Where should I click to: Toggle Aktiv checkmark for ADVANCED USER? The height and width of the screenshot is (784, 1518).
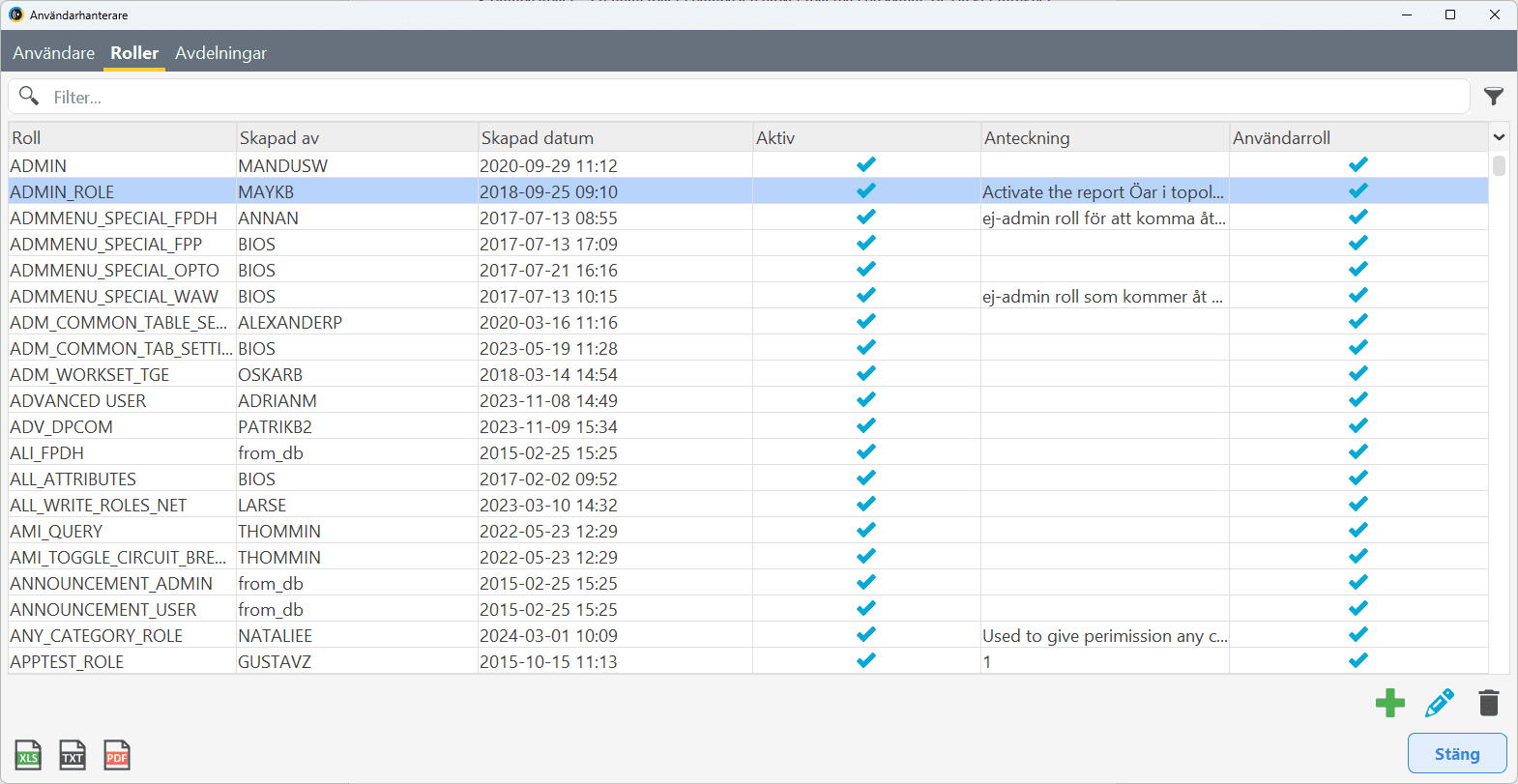(865, 400)
